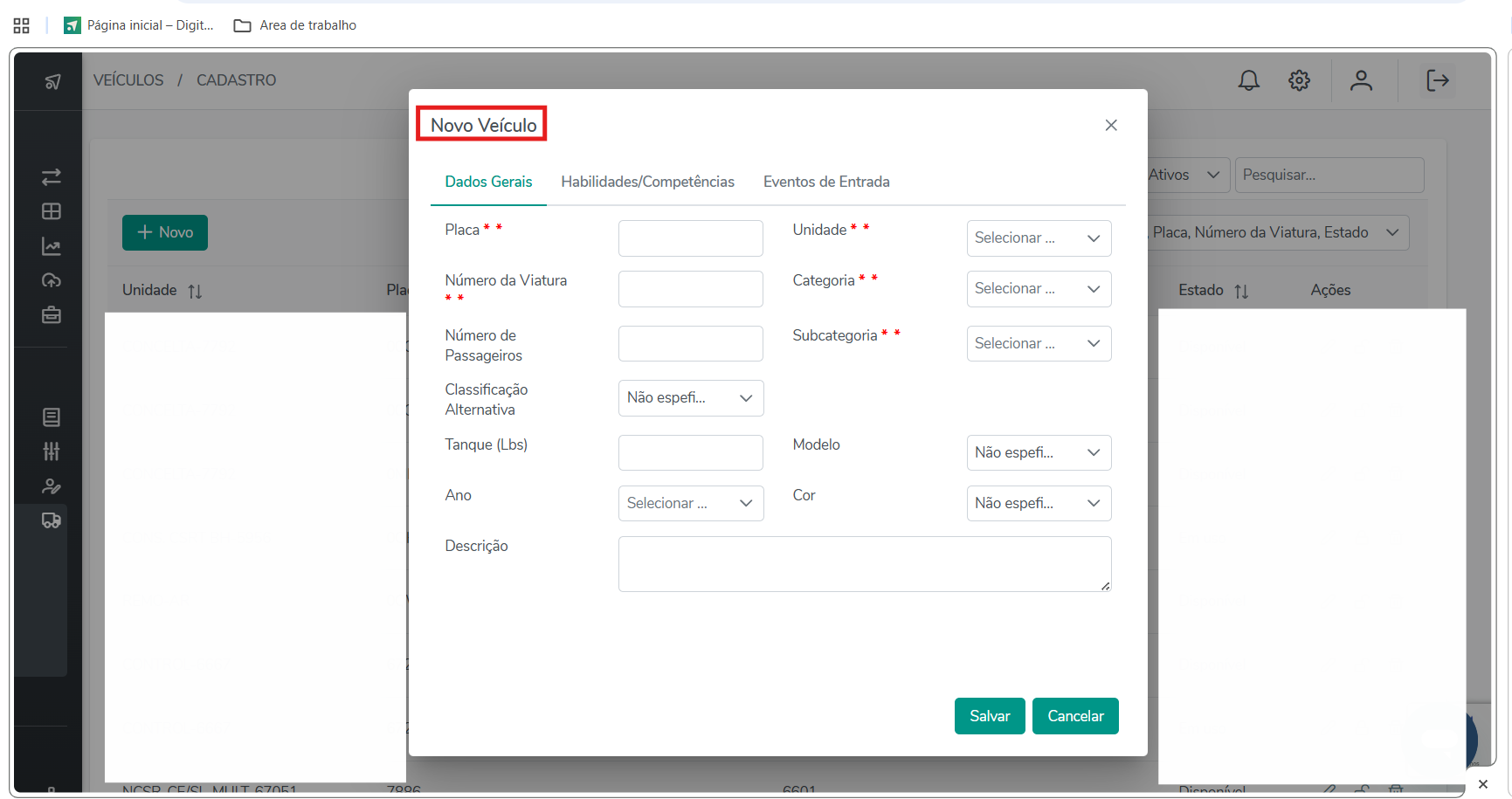This screenshot has height=799, width=1512.
Task: Click the Placa input field
Action: click(x=690, y=238)
